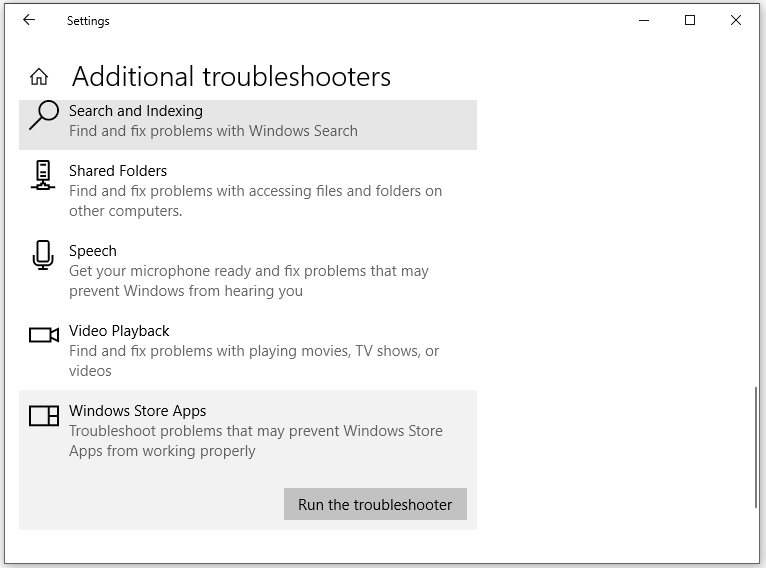The height and width of the screenshot is (568, 766).
Task: Minimize the Settings window
Action: 643,20
